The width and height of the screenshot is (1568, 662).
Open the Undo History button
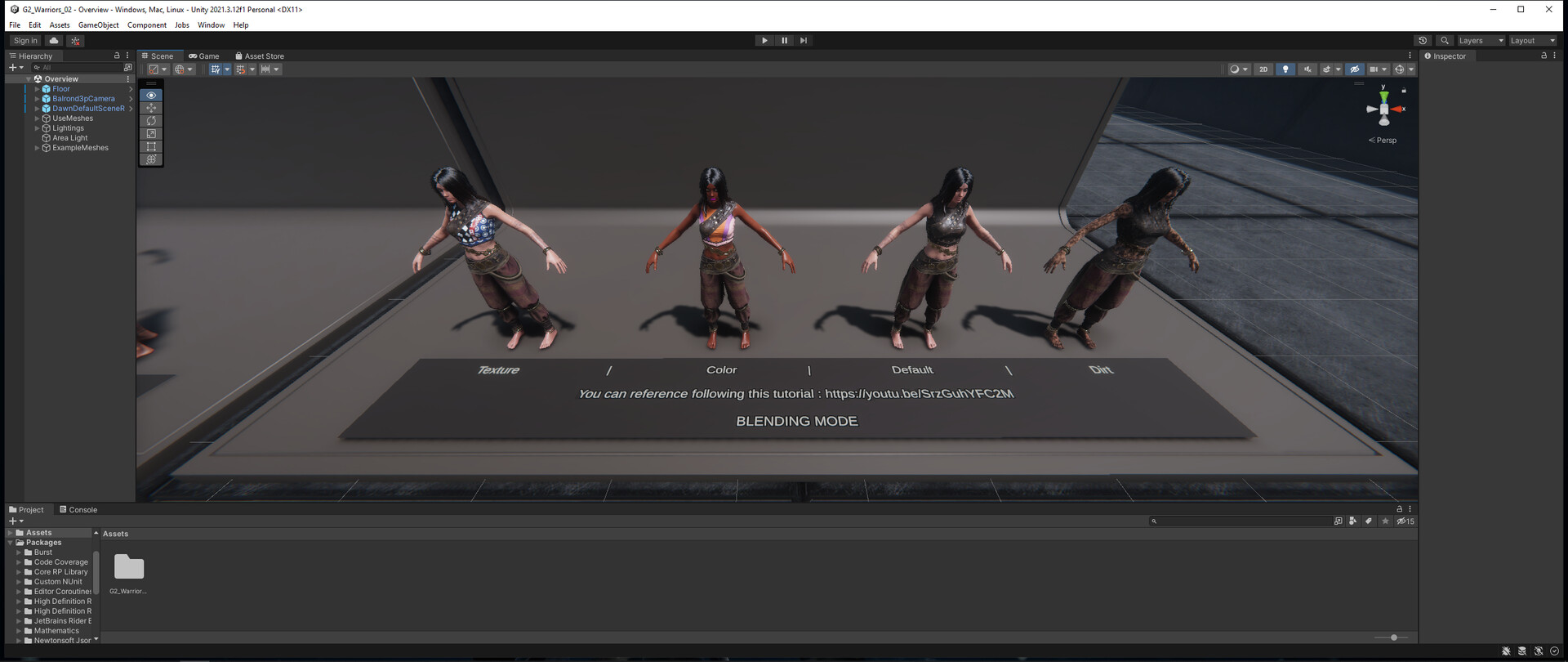(1423, 40)
